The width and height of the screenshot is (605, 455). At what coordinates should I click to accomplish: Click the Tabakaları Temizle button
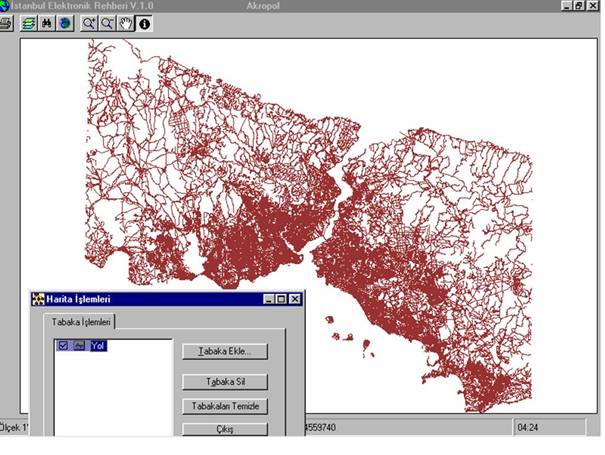225,407
